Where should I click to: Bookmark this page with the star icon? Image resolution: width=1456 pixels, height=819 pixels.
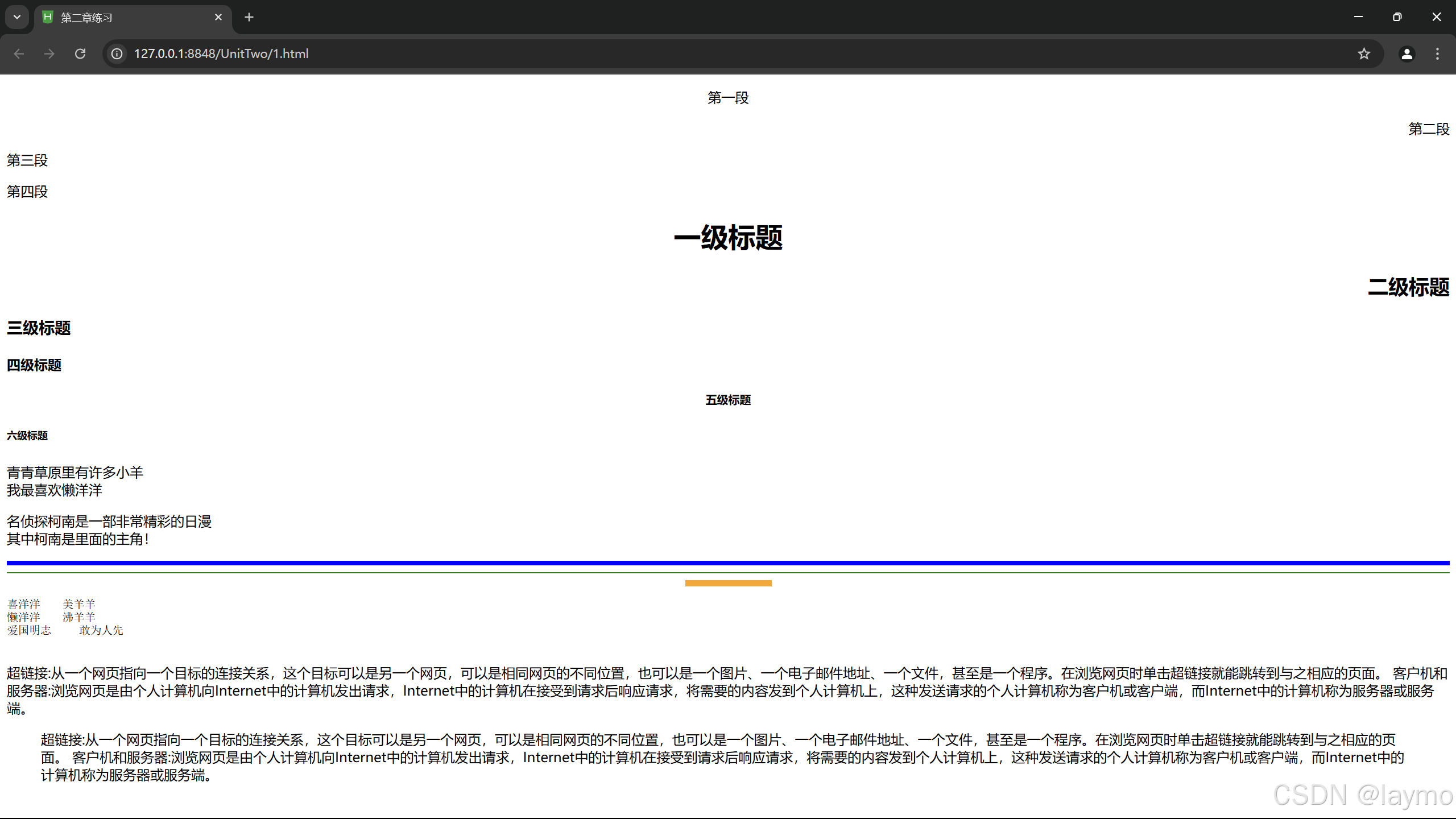(x=1364, y=53)
